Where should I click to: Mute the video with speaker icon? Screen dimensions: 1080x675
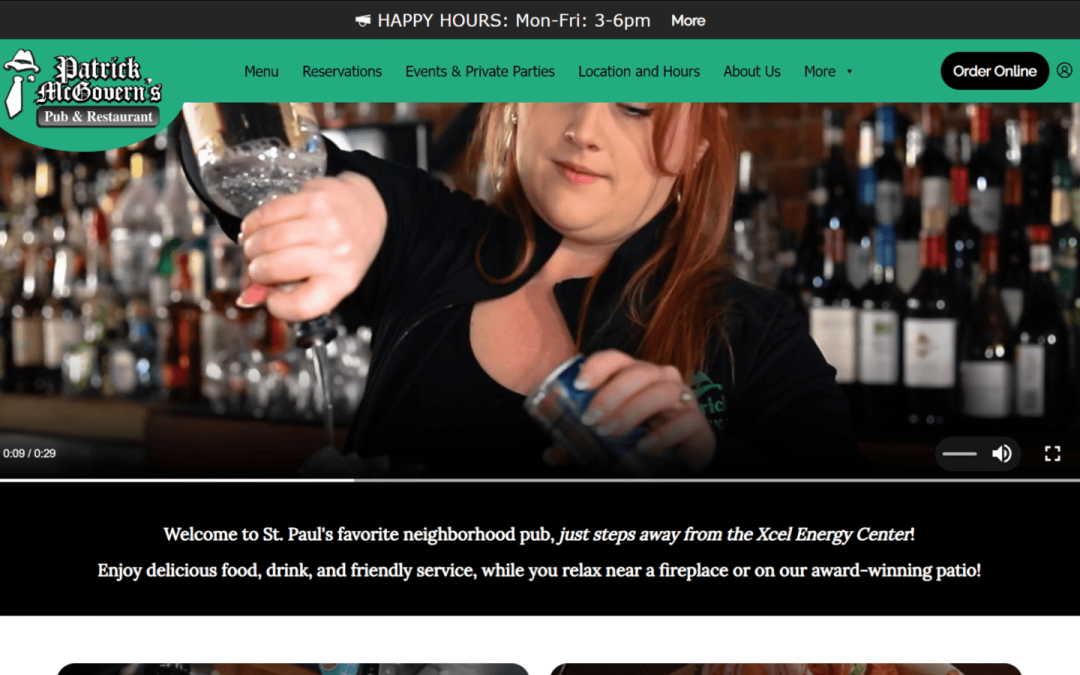[1002, 453]
